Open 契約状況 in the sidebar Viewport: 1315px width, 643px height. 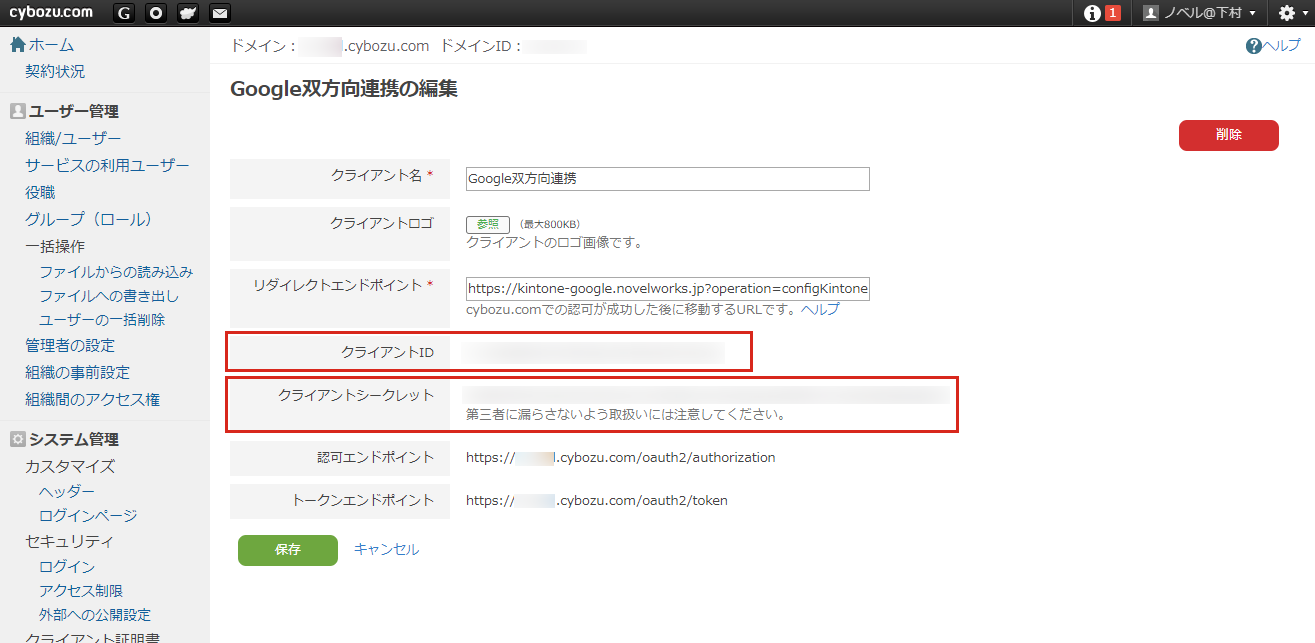[x=55, y=72]
